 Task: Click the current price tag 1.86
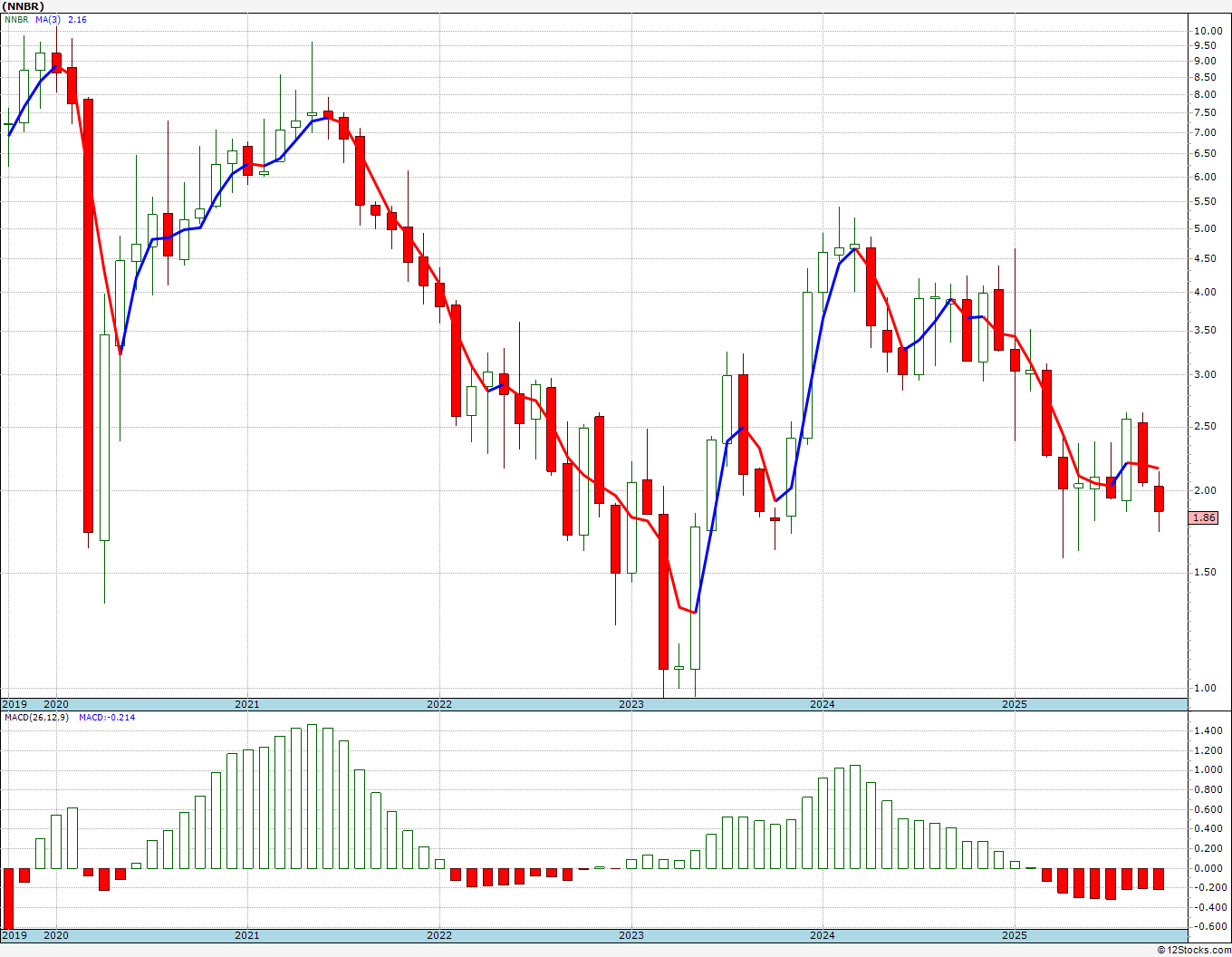coord(1204,517)
